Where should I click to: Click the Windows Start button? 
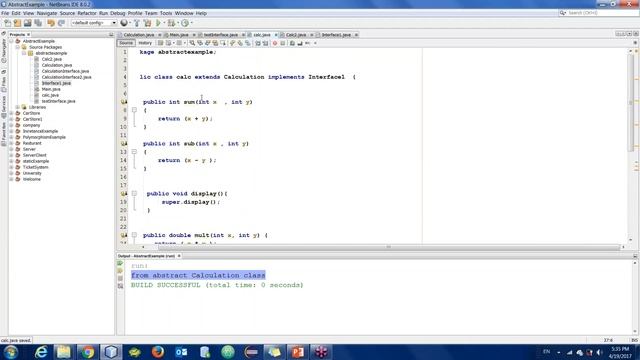pos(11,352)
